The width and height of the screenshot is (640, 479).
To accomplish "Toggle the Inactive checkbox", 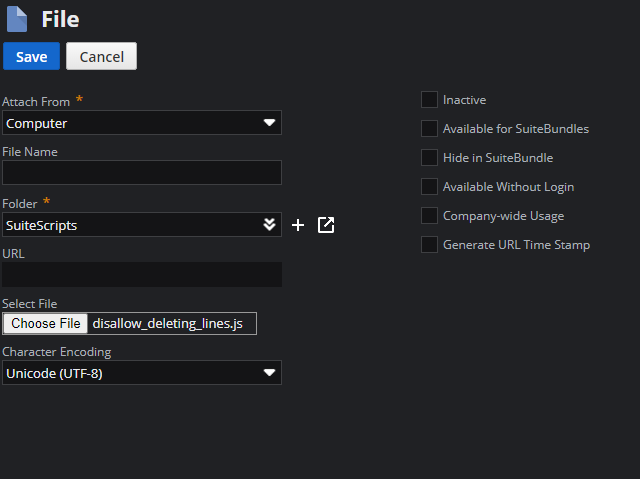I will [x=429, y=100].
